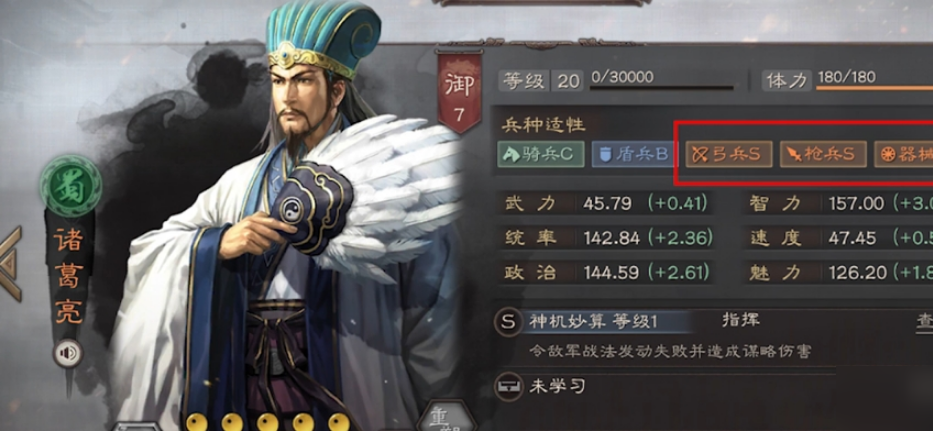Open the unlearned 未学习 skill slot icon
The height and width of the screenshot is (431, 933).
click(508, 386)
